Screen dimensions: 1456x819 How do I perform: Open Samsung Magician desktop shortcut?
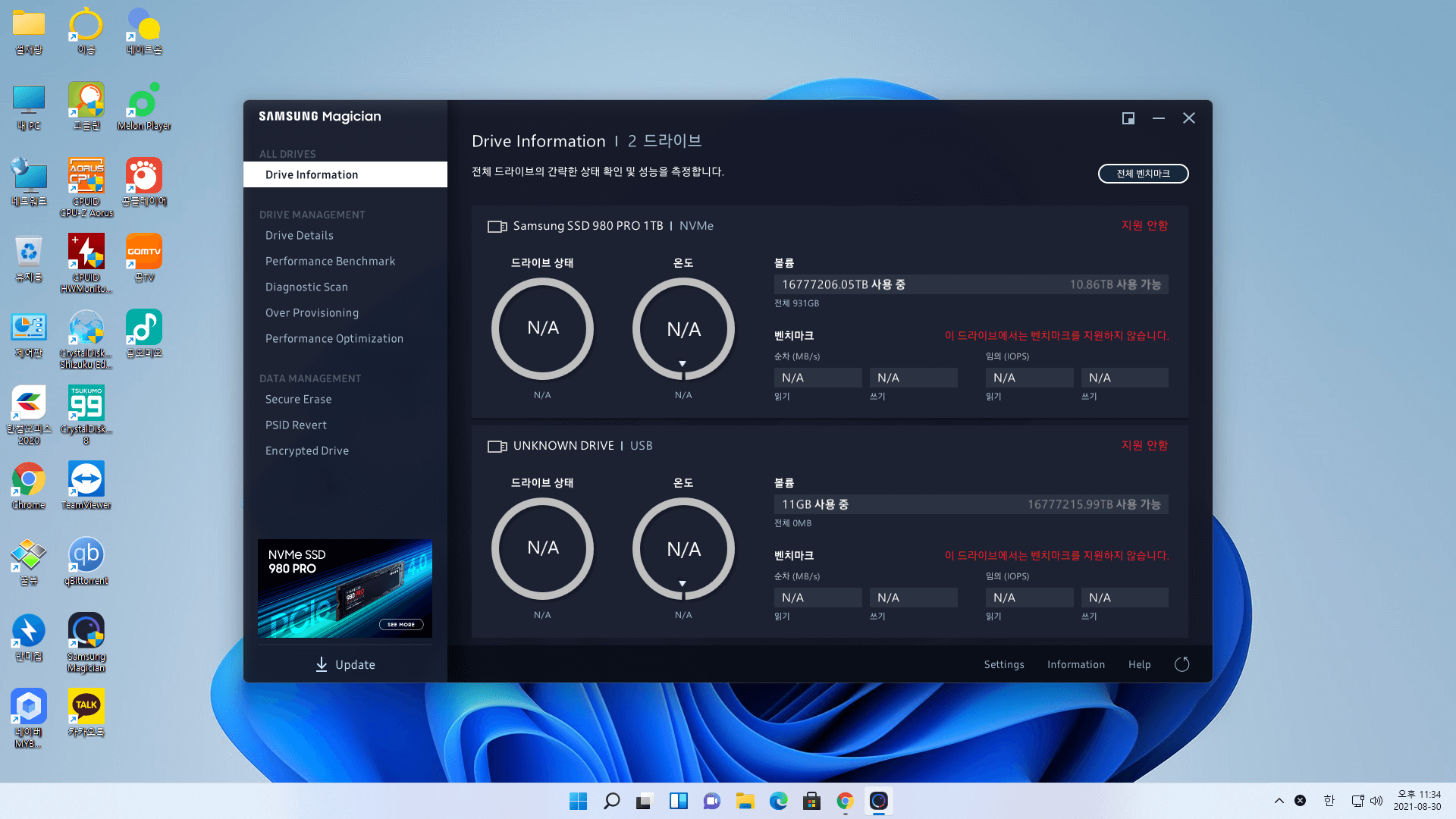[86, 642]
